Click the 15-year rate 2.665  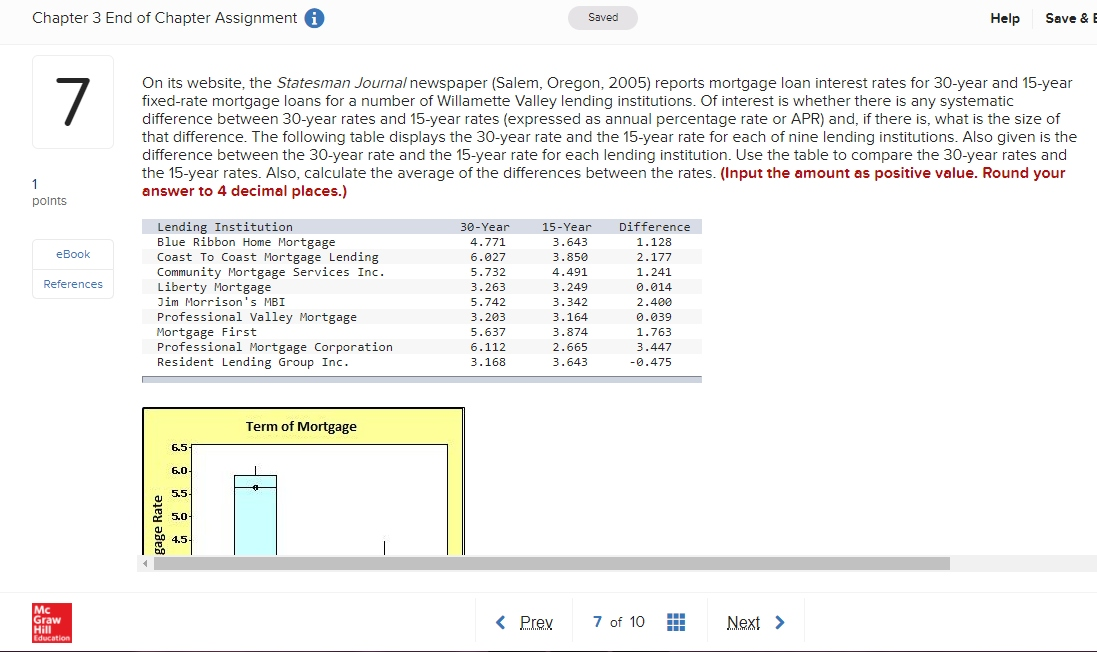click(x=569, y=347)
